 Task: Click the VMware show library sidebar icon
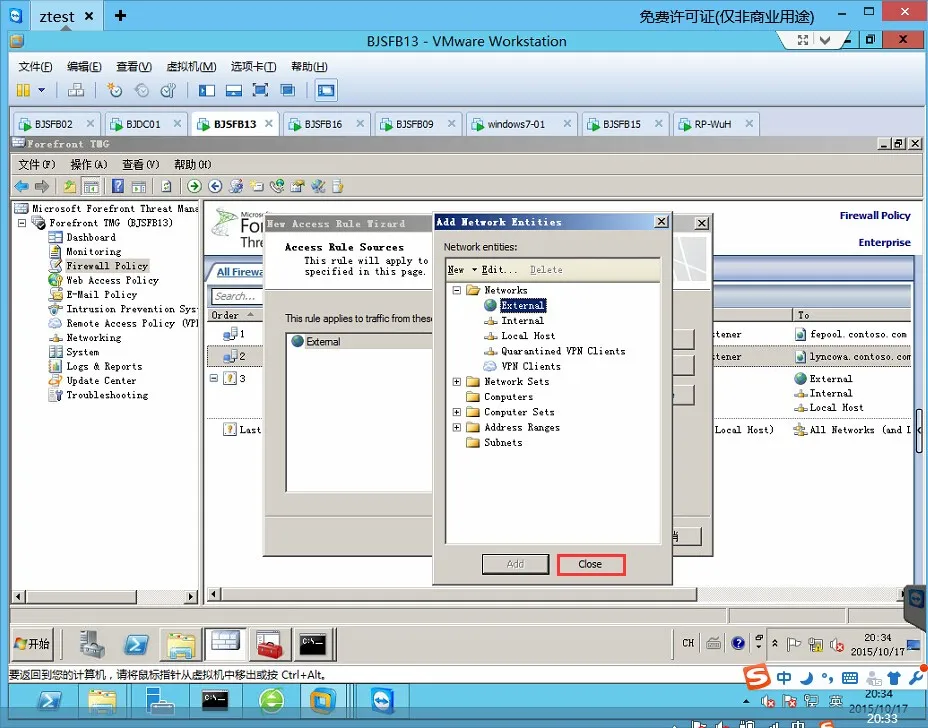207,90
